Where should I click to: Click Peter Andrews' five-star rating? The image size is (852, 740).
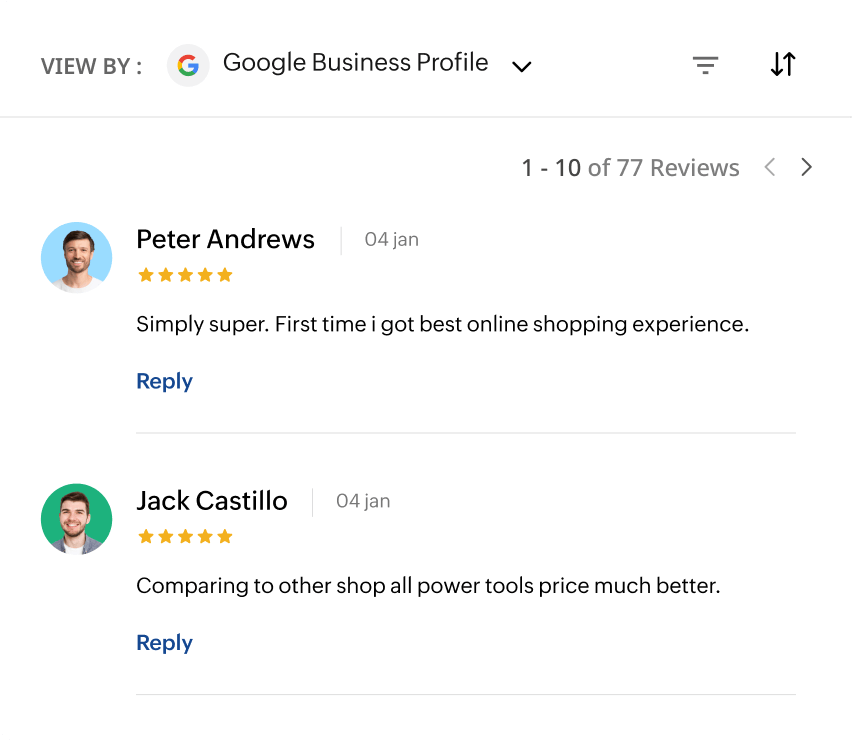(185, 275)
